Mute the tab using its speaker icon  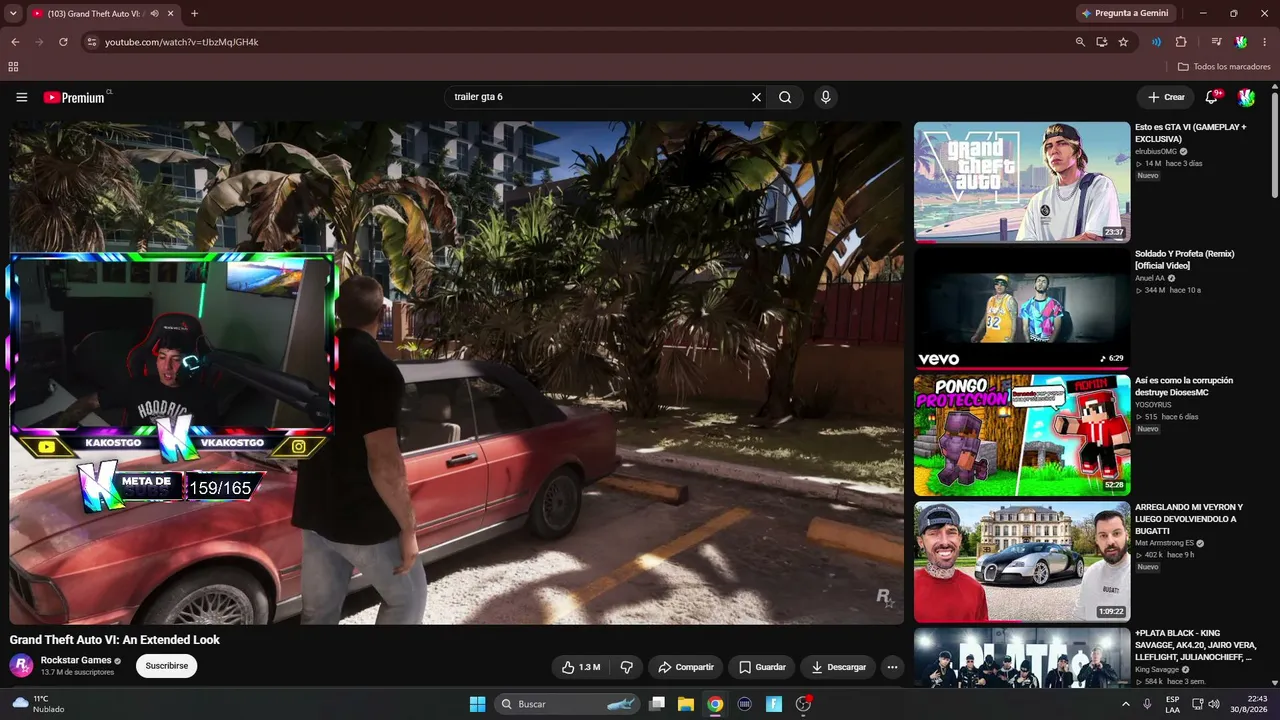point(154,14)
